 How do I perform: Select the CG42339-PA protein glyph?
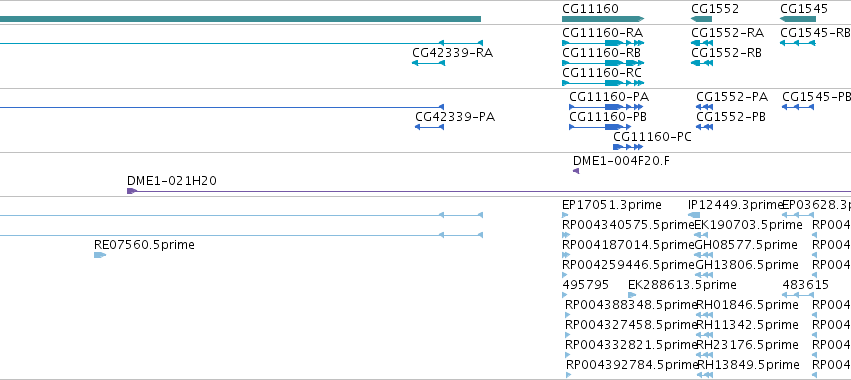pyautogui.click(x=429, y=127)
